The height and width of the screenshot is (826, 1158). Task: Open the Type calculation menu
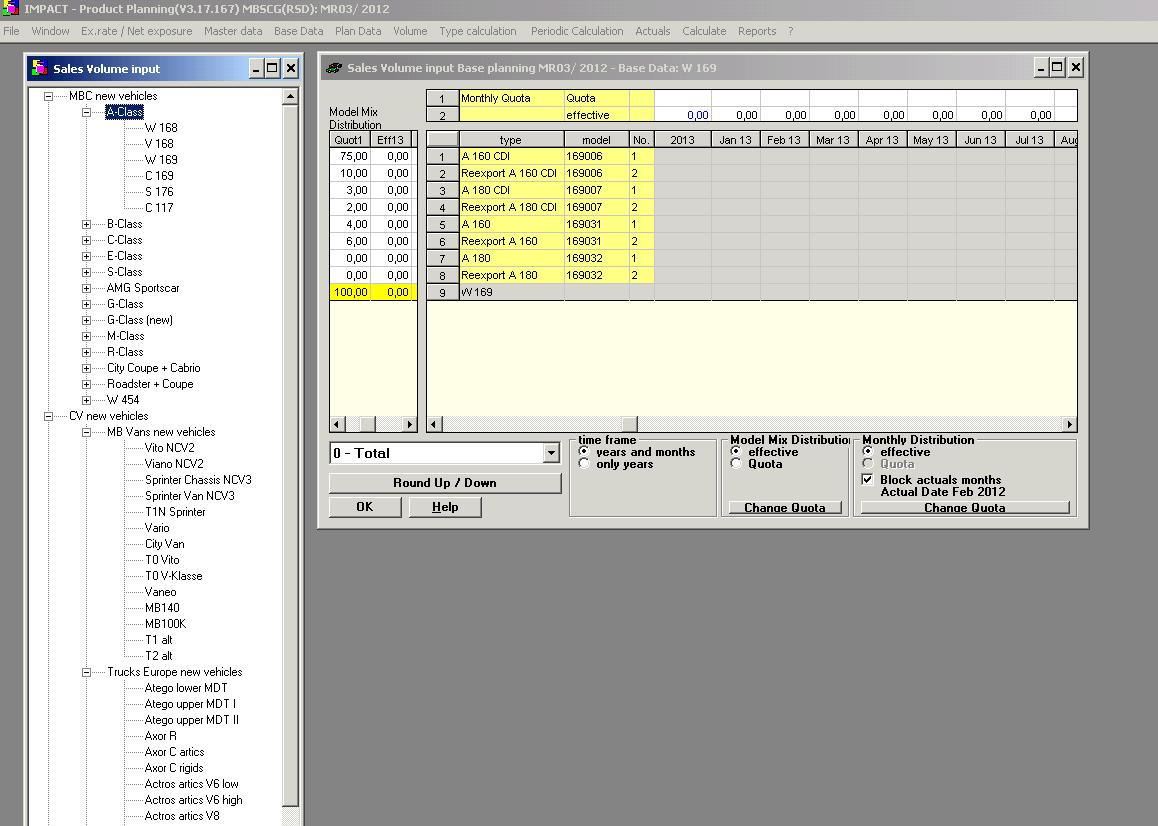(478, 31)
